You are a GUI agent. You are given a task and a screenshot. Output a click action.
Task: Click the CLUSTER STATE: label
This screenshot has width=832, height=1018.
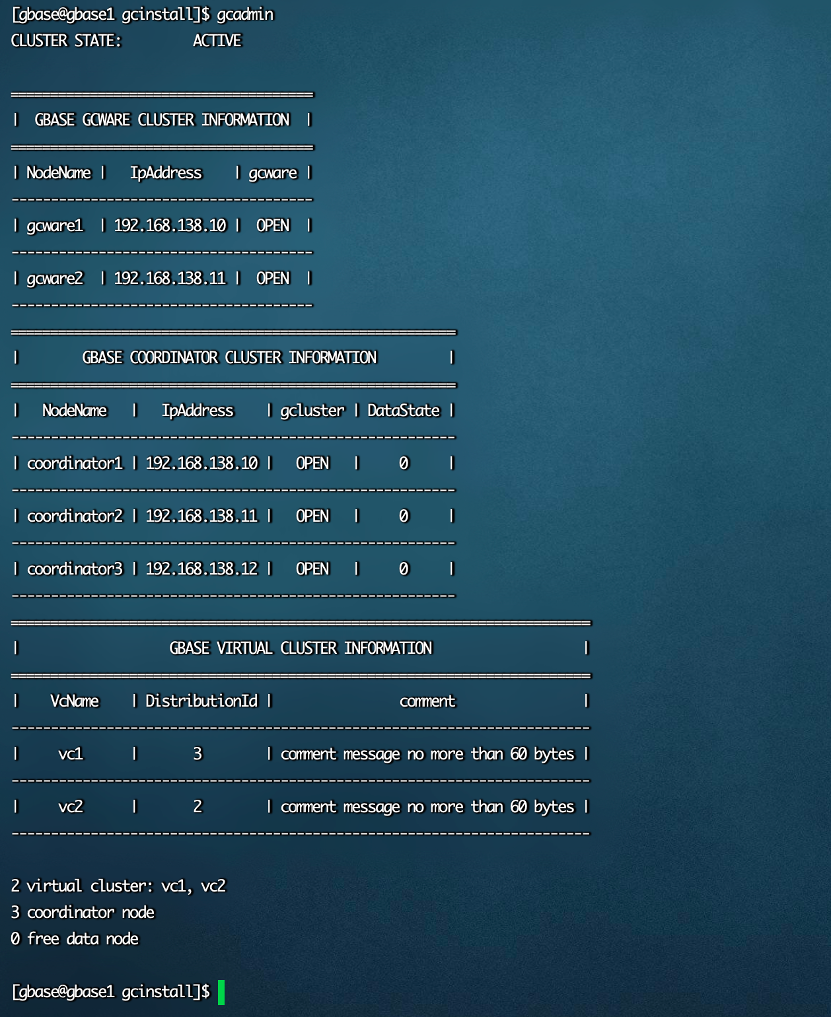coord(66,41)
